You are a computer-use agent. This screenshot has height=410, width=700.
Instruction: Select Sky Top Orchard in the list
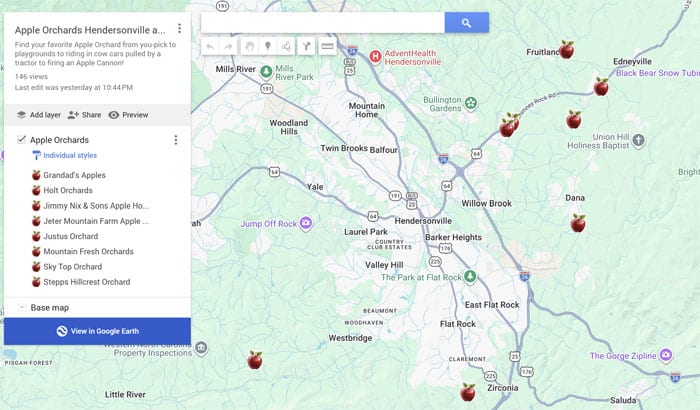click(x=72, y=267)
